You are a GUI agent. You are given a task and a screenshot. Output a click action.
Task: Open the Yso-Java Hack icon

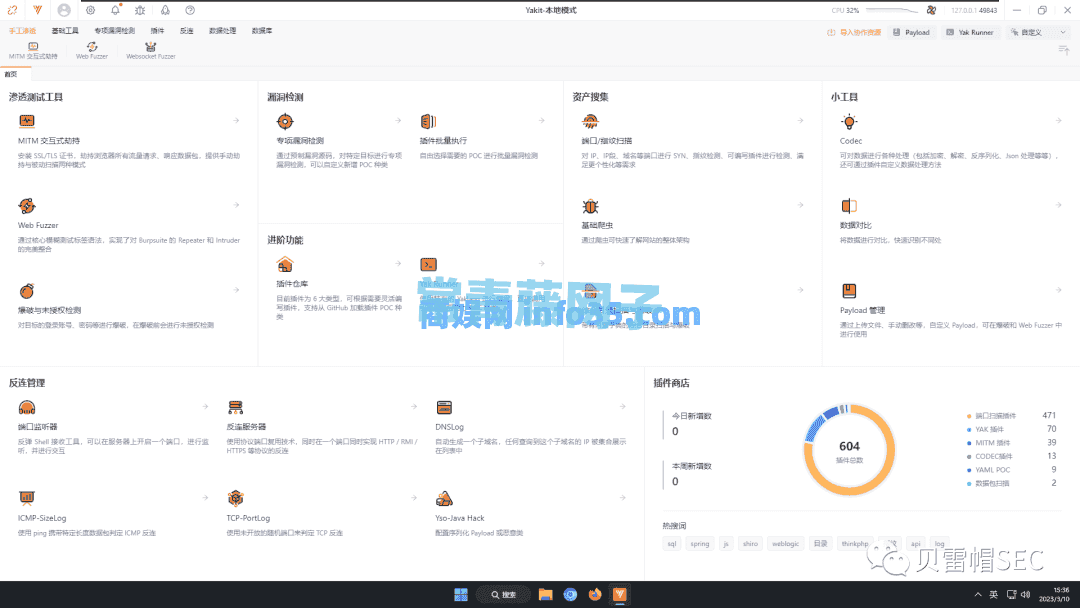(x=444, y=498)
